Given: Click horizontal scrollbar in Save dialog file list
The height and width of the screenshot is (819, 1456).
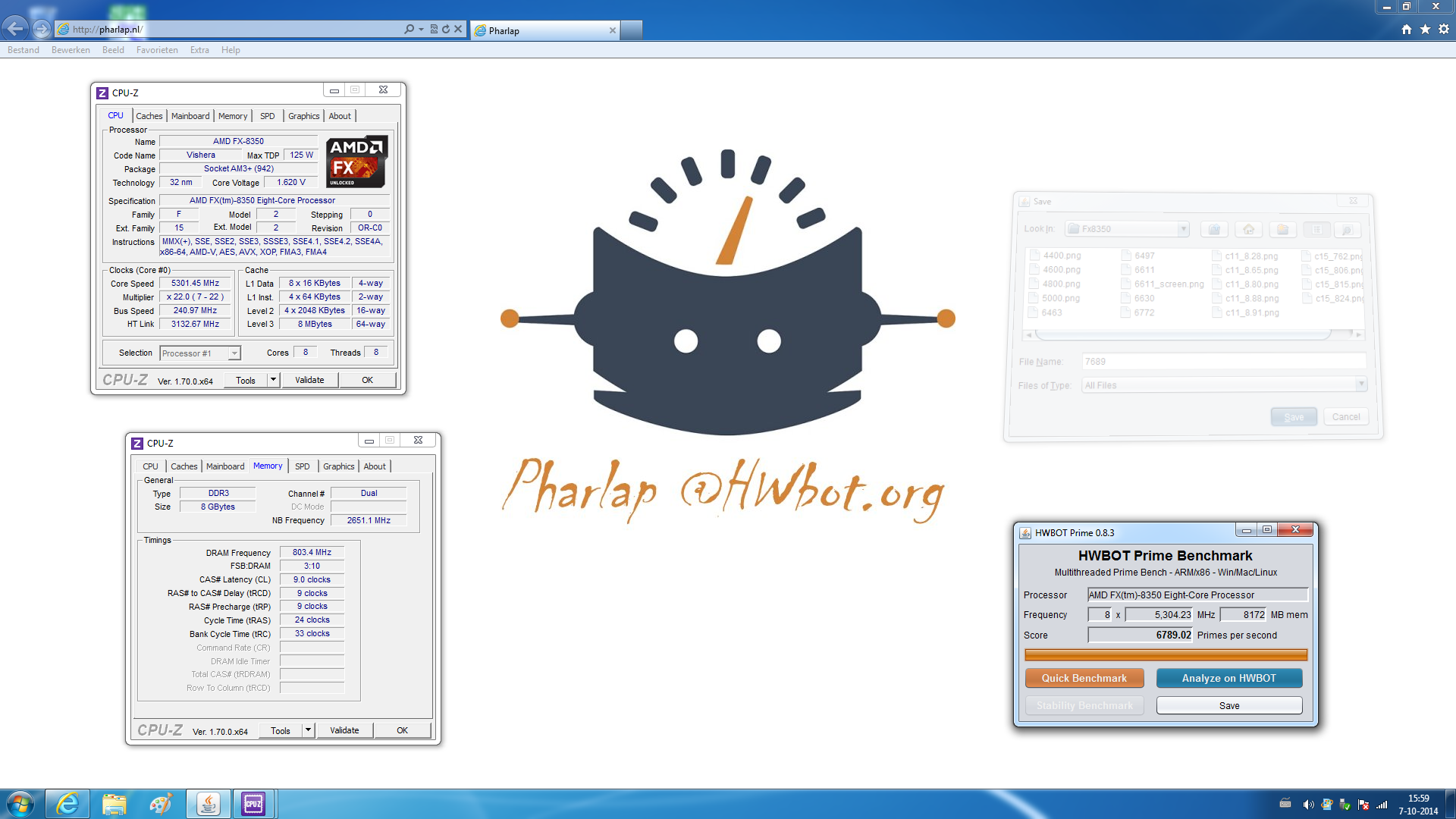Looking at the screenshot, I should [x=1193, y=334].
